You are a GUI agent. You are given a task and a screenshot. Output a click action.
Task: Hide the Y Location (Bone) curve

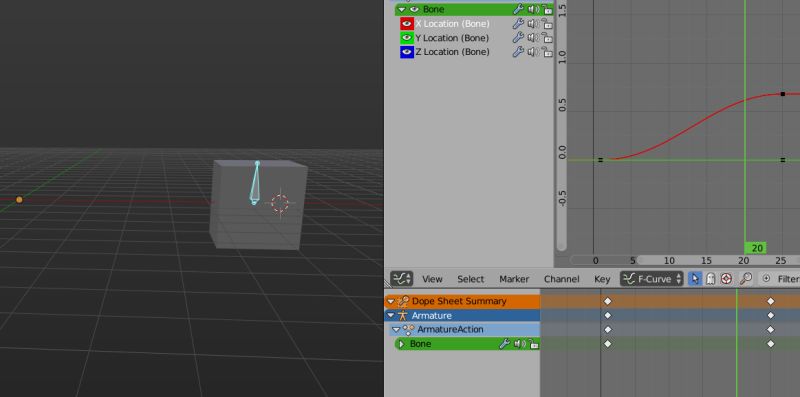pyautogui.click(x=407, y=38)
